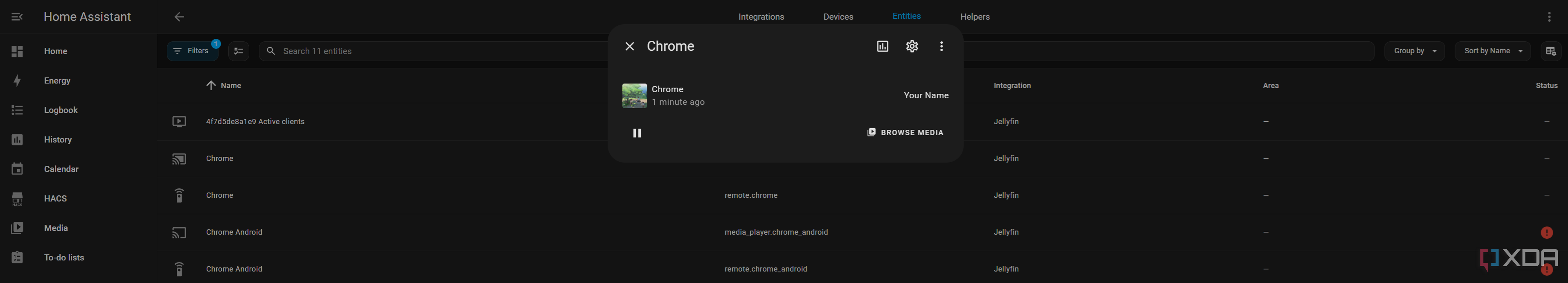The image size is (1568, 283).
Task: Click the Chrome media player cast icon
Action: (179, 159)
